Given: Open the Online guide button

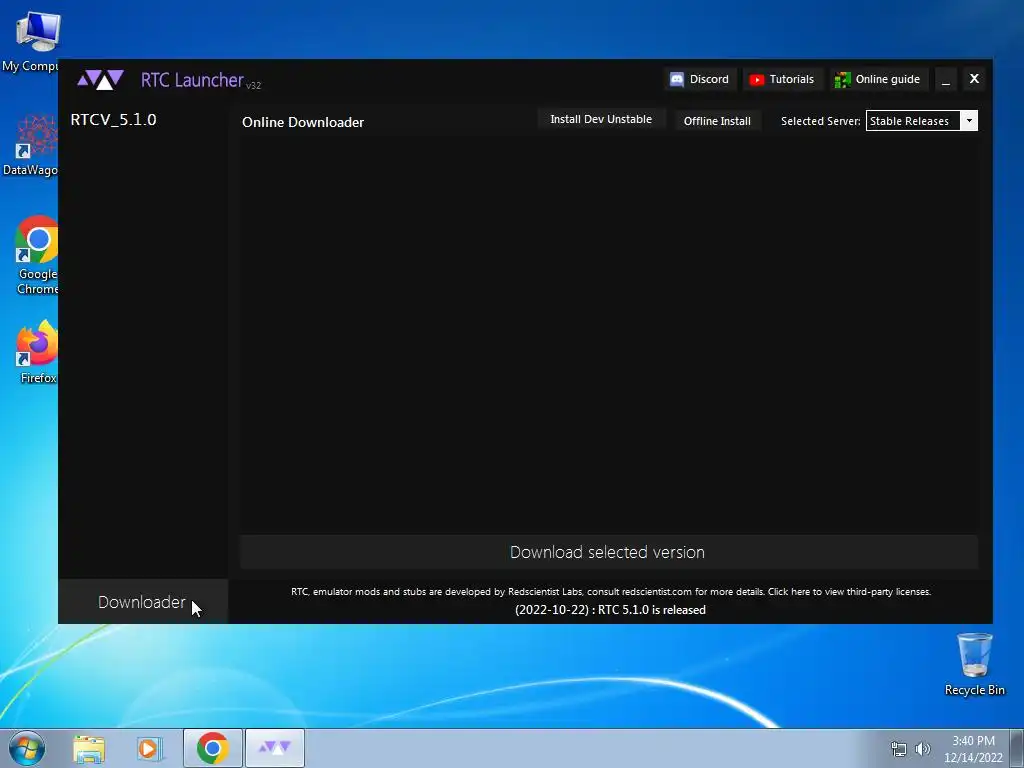Looking at the screenshot, I should (878, 79).
